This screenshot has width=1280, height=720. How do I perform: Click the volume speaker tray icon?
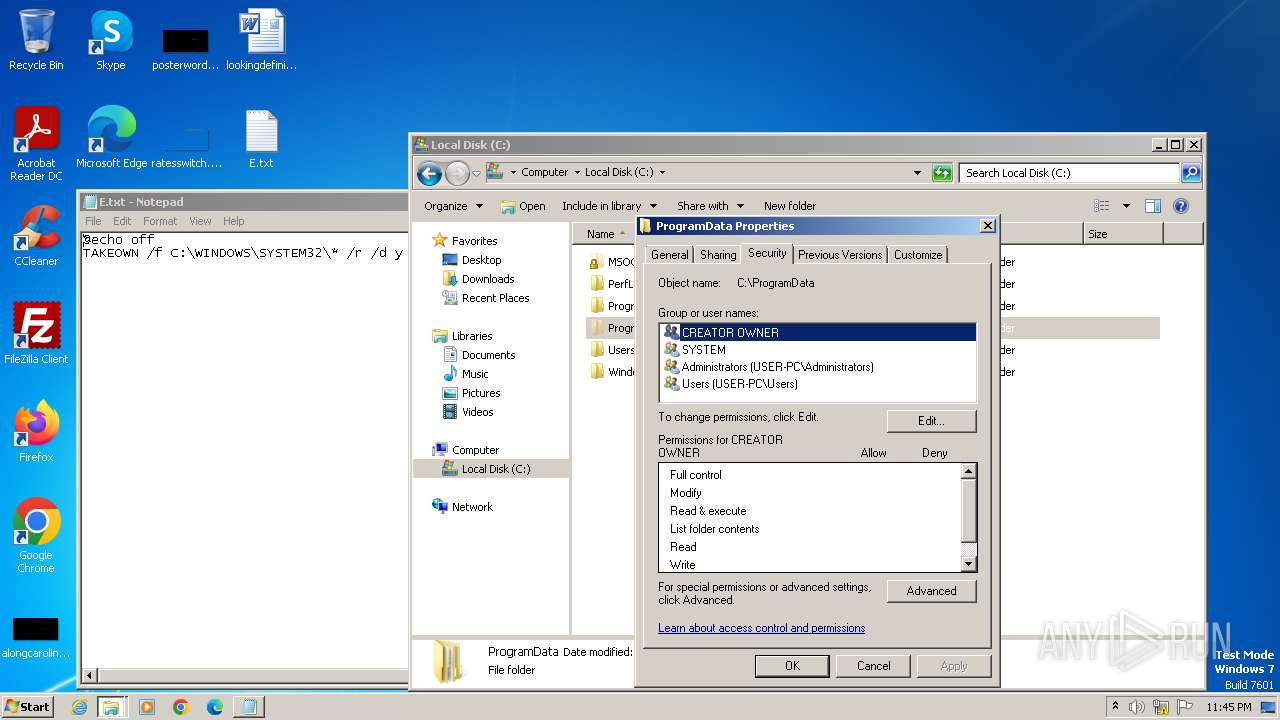coord(1137,707)
